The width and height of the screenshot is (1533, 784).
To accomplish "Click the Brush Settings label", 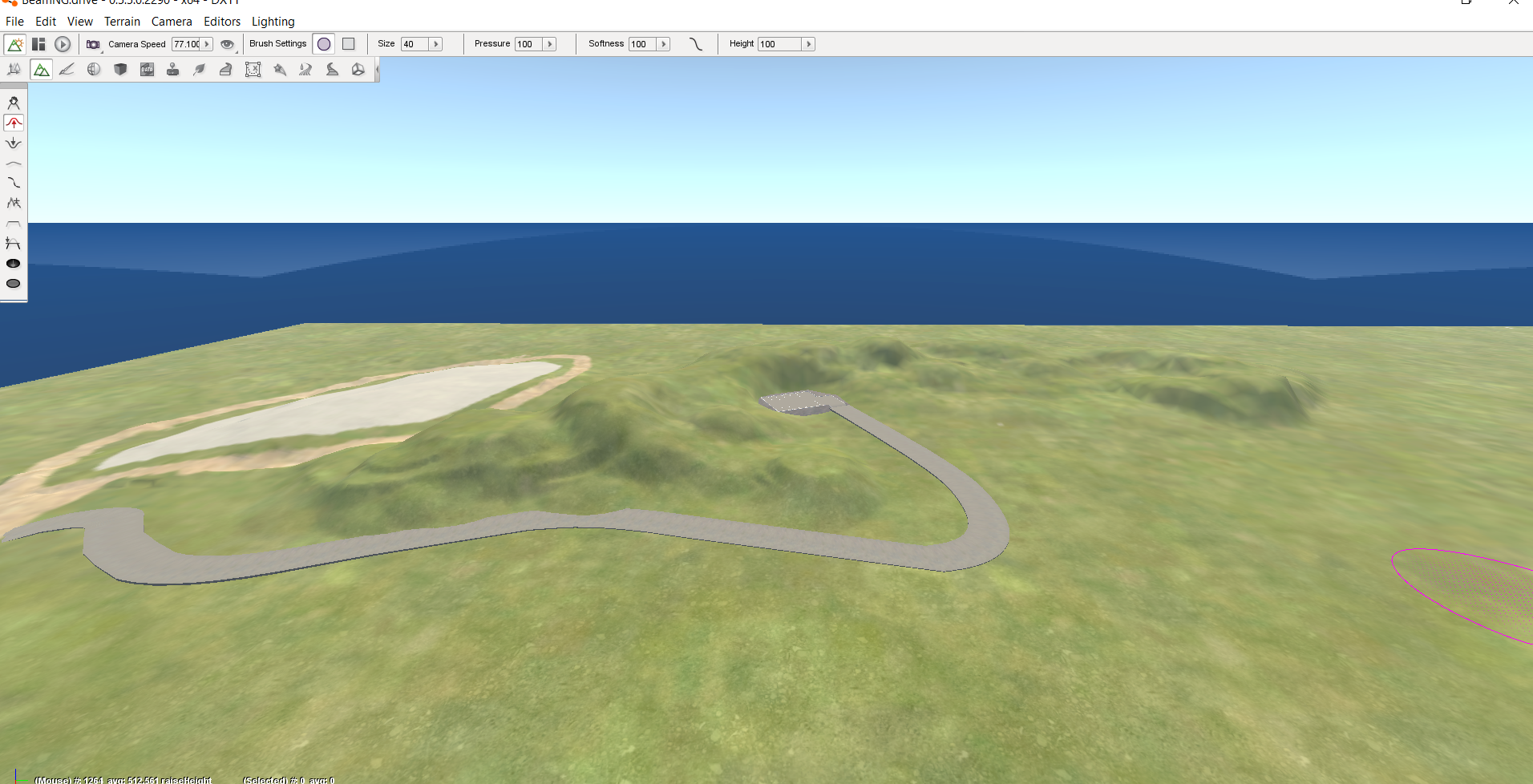I will point(277,44).
